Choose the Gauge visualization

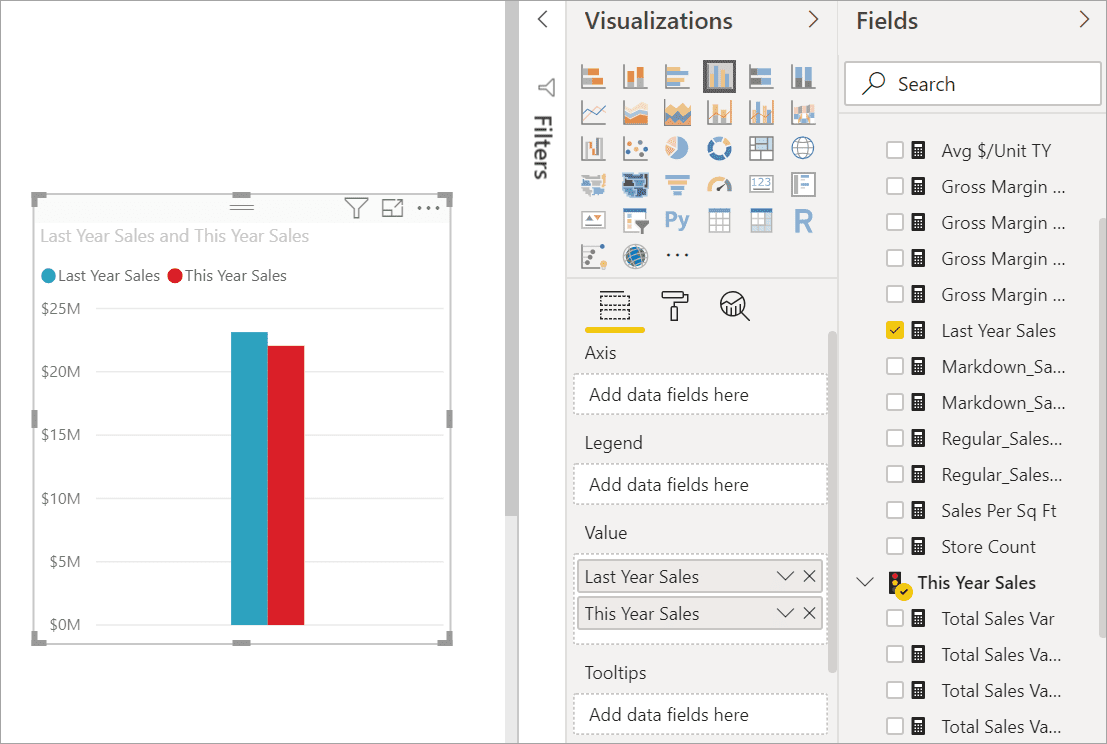point(719,184)
